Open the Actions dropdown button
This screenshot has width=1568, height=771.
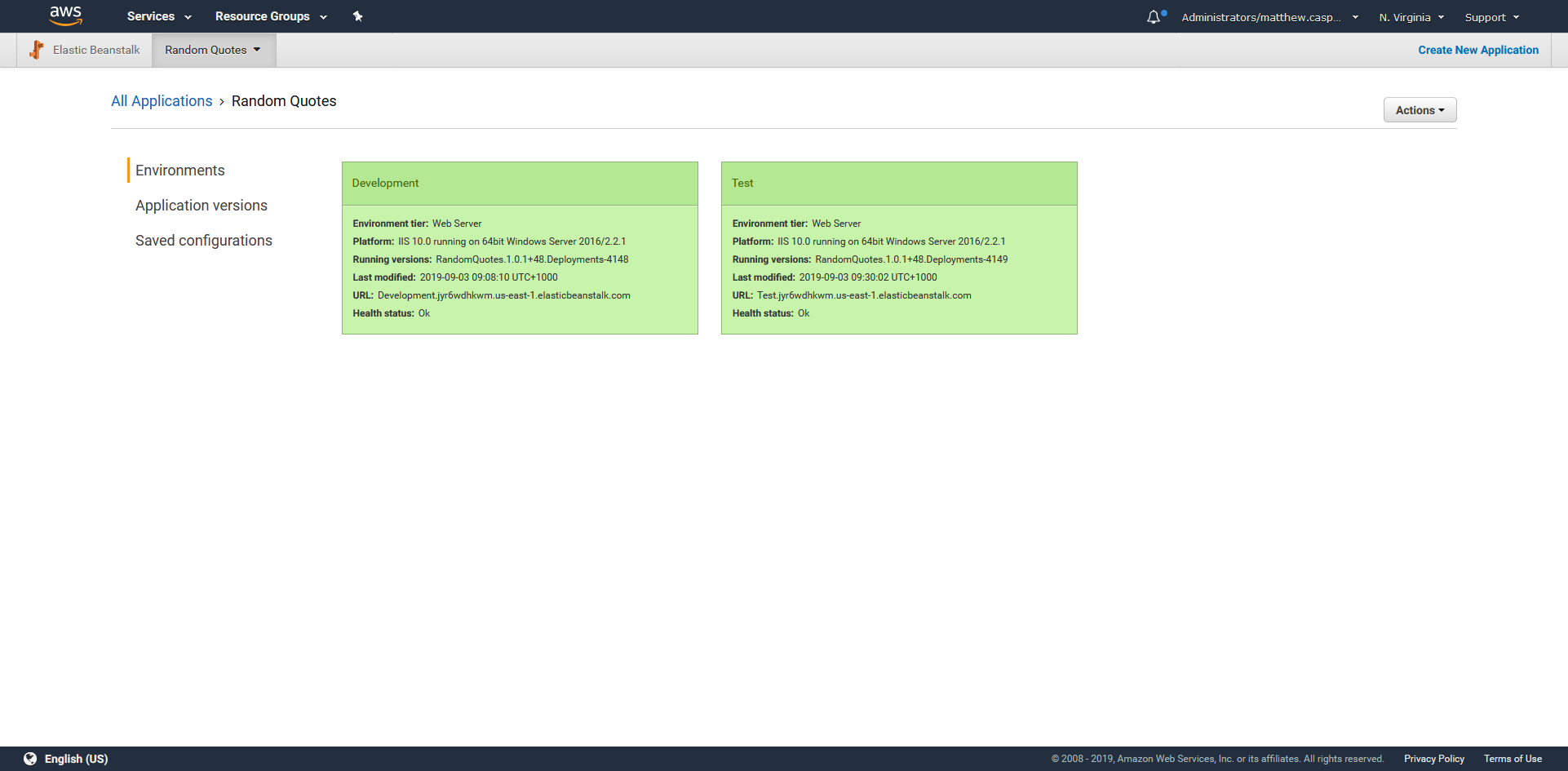(x=1420, y=110)
